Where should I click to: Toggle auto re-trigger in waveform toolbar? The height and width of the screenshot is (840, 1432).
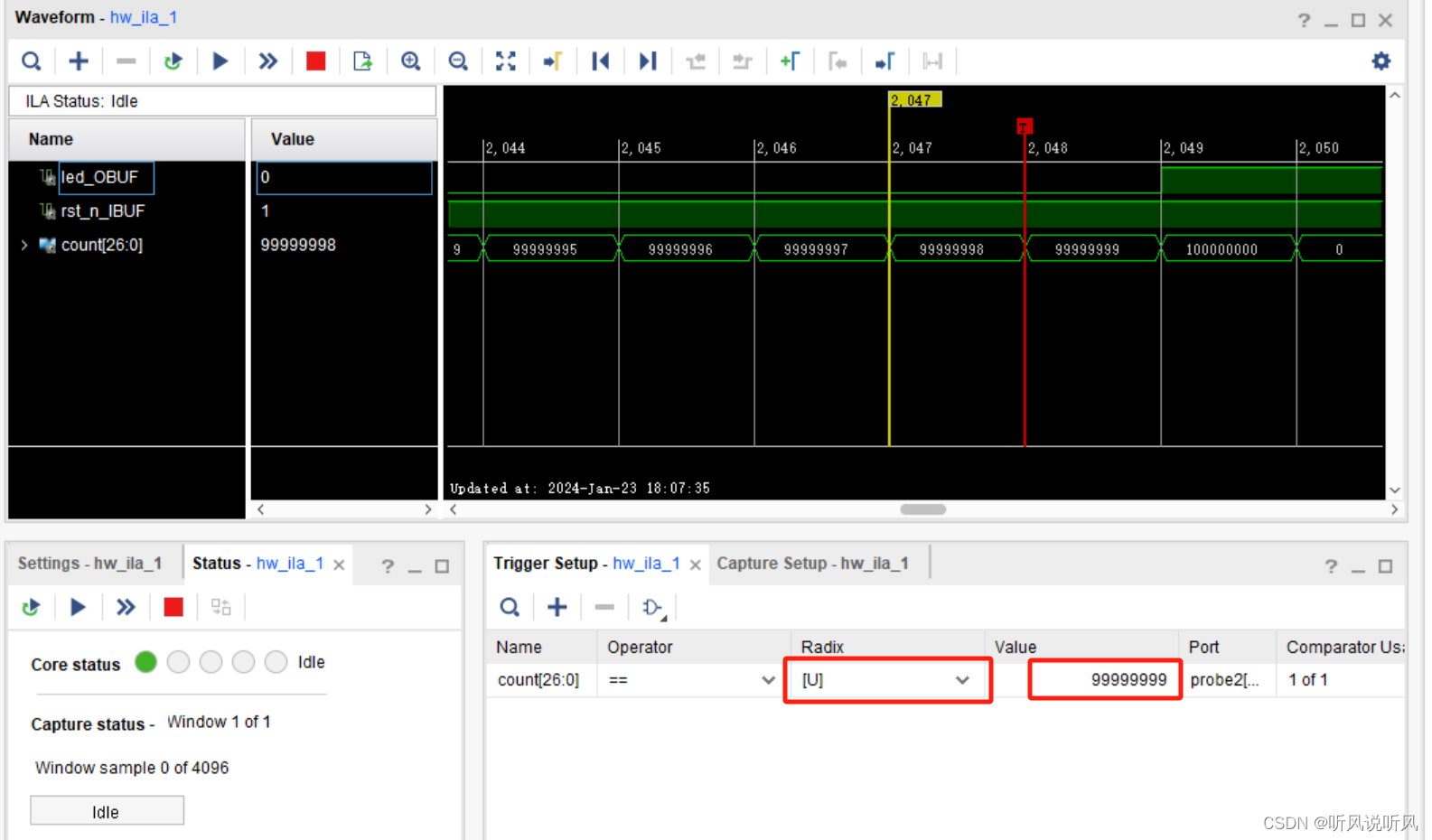click(173, 61)
